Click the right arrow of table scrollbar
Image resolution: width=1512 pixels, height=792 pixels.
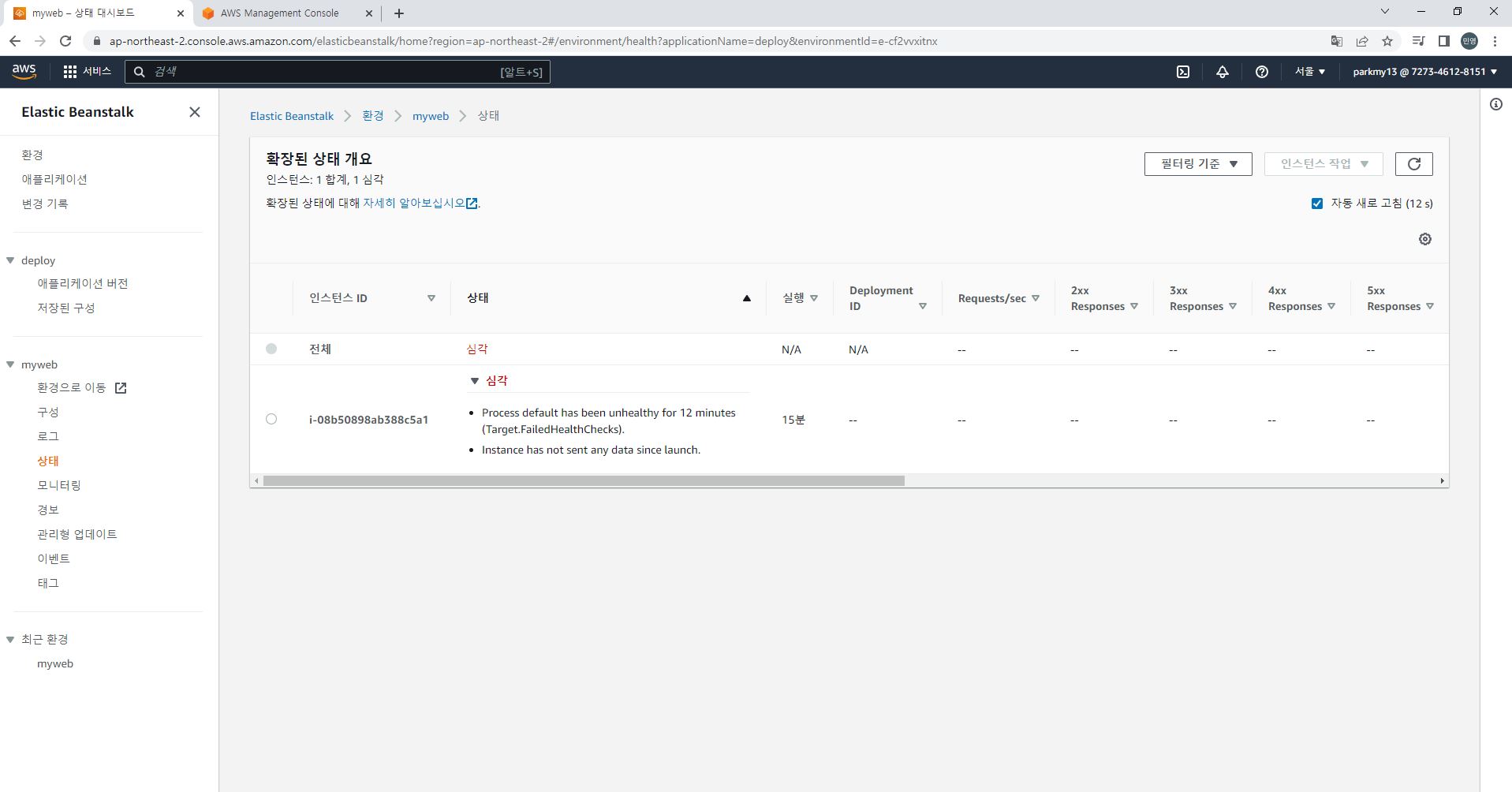(1442, 480)
